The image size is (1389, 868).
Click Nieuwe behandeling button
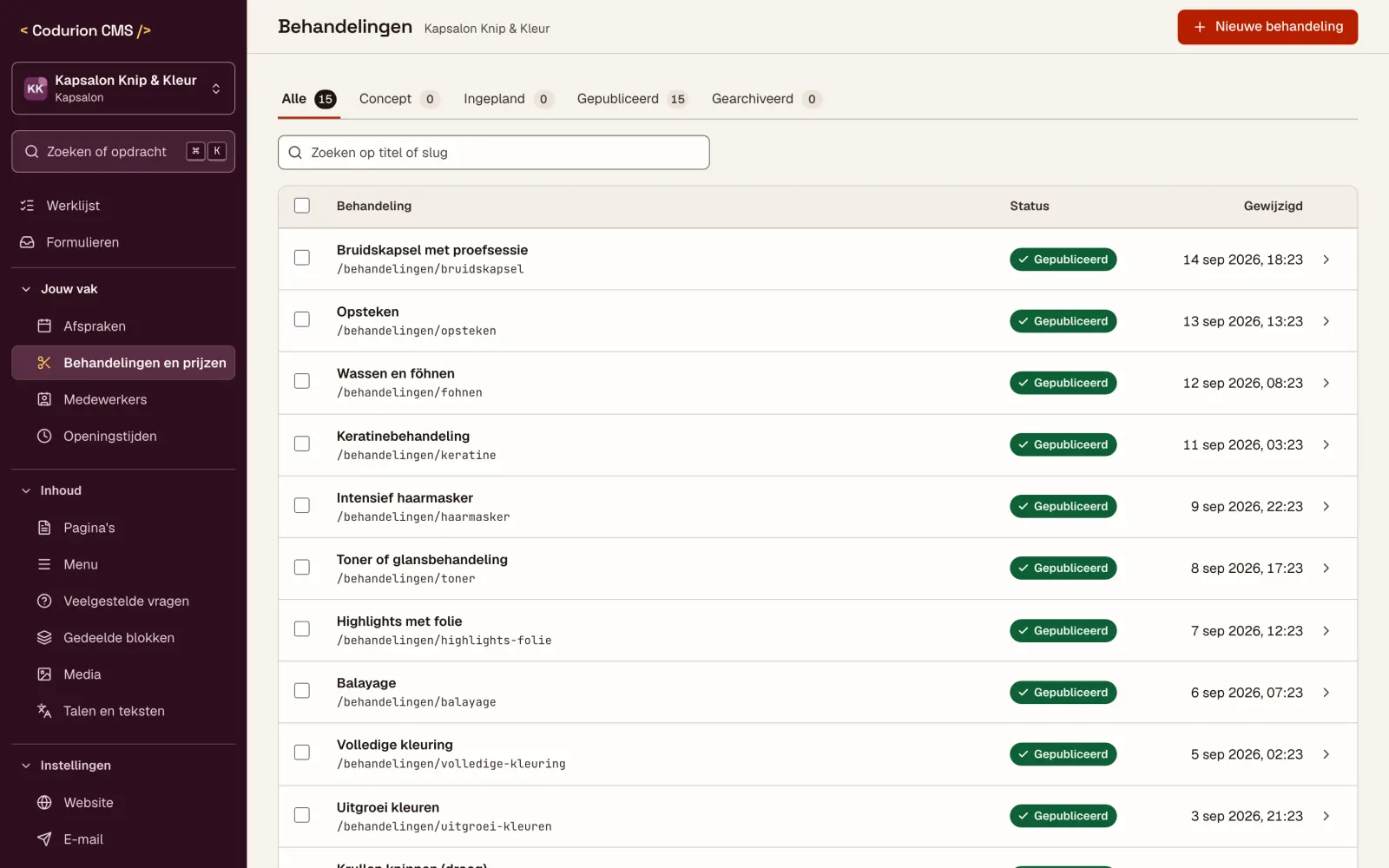(x=1267, y=27)
